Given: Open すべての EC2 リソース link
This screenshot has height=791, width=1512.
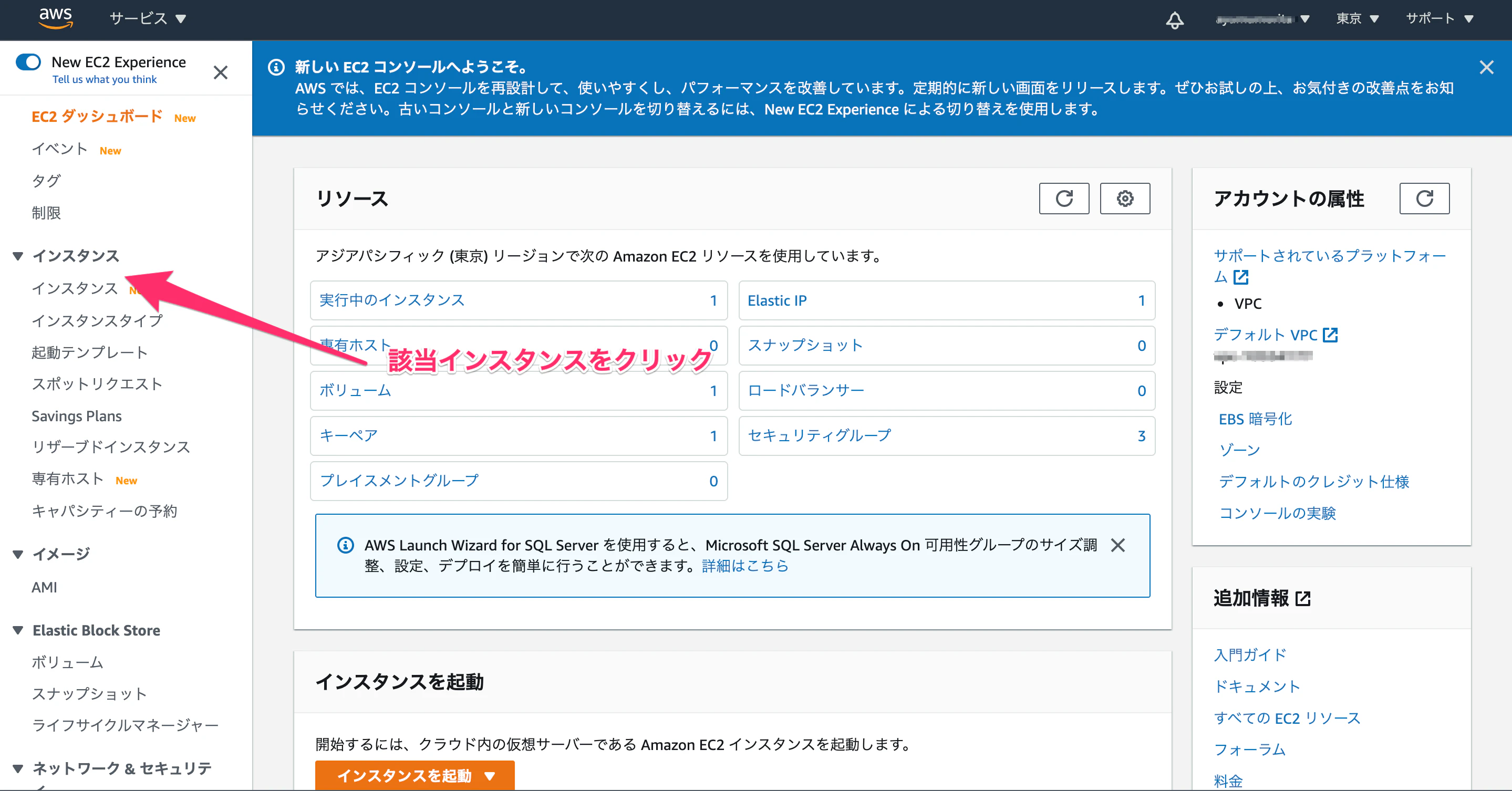Looking at the screenshot, I should click(x=1287, y=718).
